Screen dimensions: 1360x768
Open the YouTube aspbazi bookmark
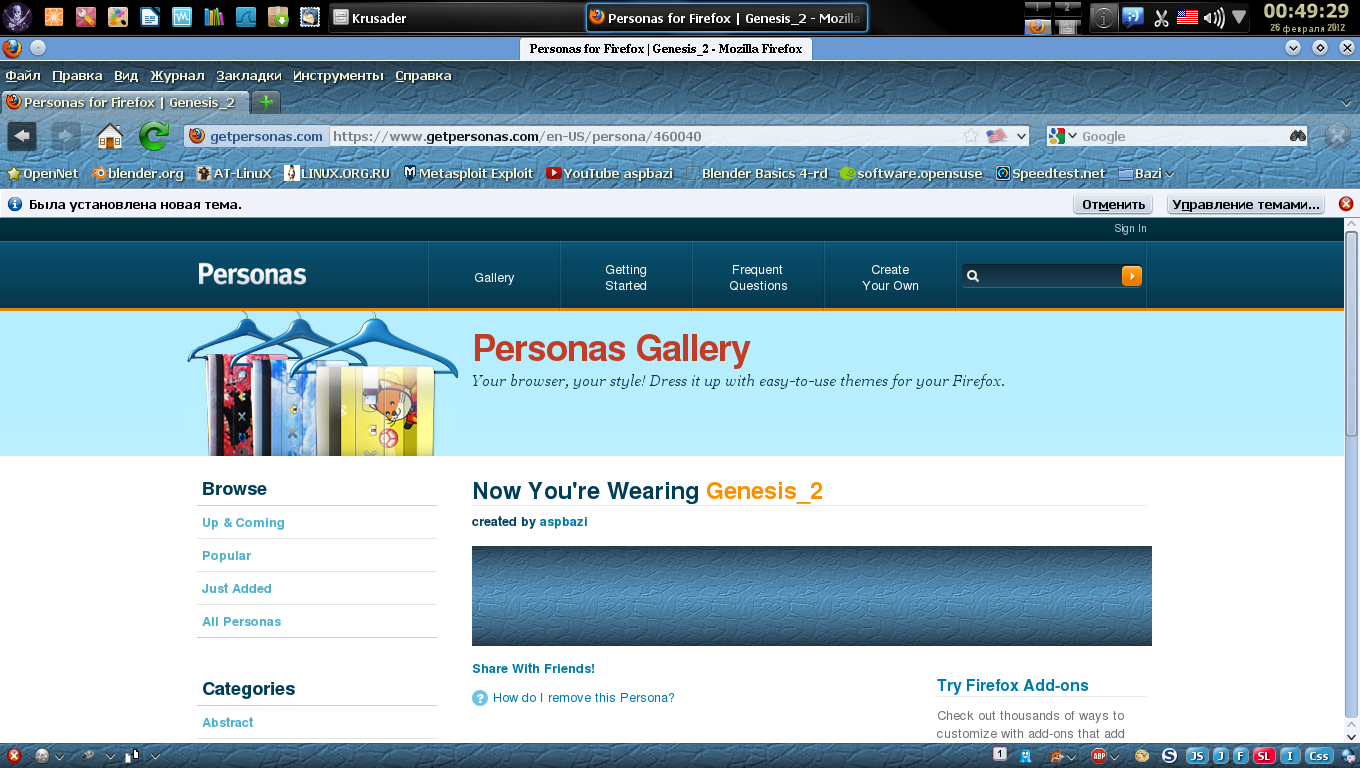click(x=610, y=173)
